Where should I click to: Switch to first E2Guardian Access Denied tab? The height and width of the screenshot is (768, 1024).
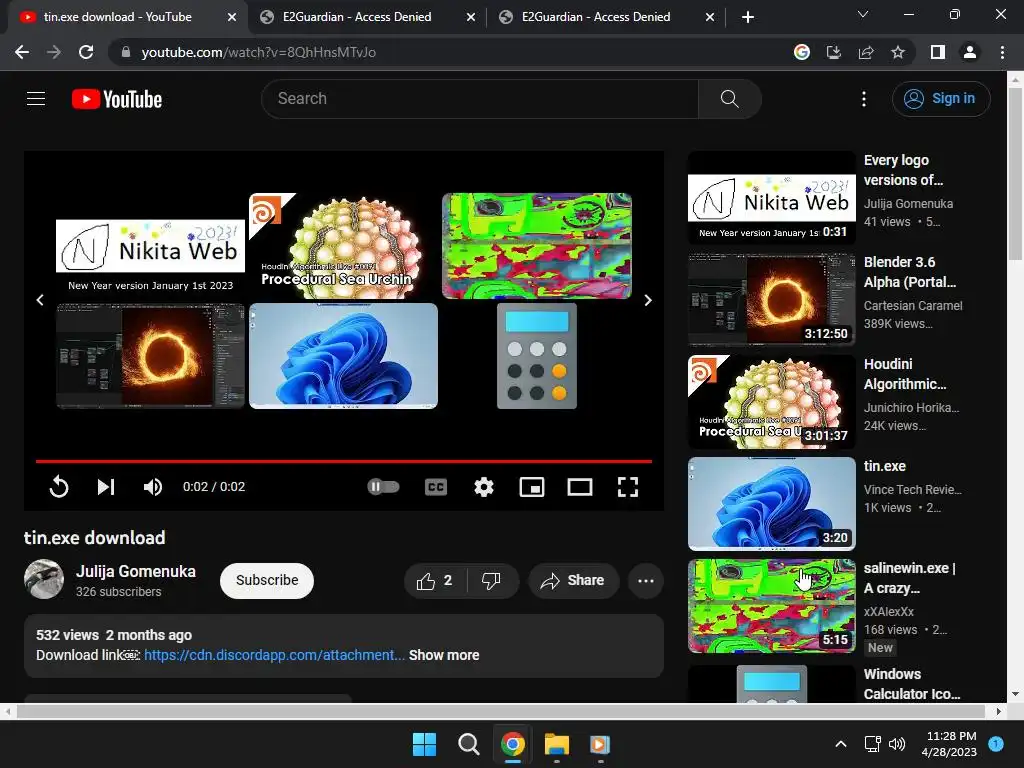point(357,17)
